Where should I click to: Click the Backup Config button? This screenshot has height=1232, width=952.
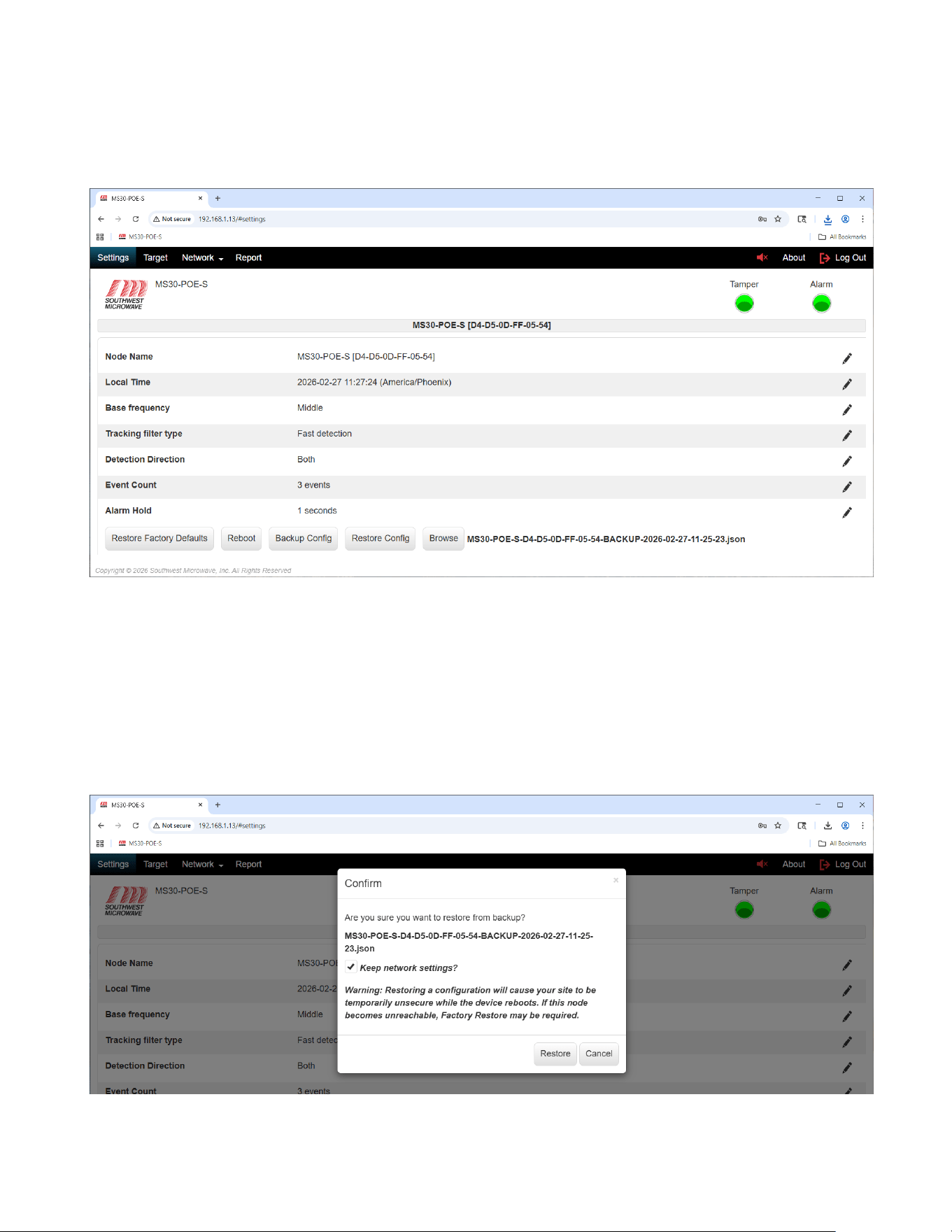click(304, 539)
